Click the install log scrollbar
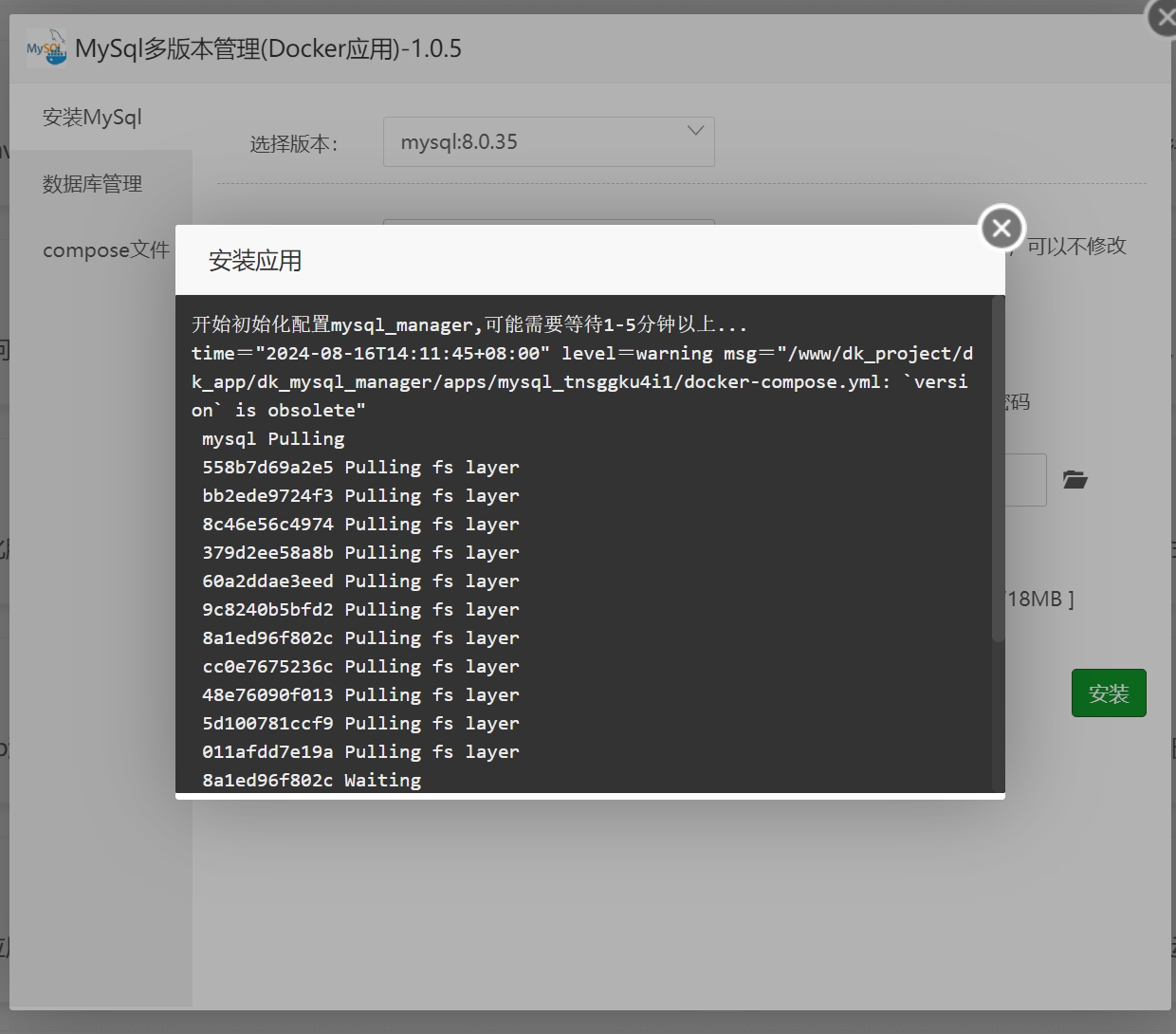Viewport: 1176px width, 1034px height. [998, 470]
